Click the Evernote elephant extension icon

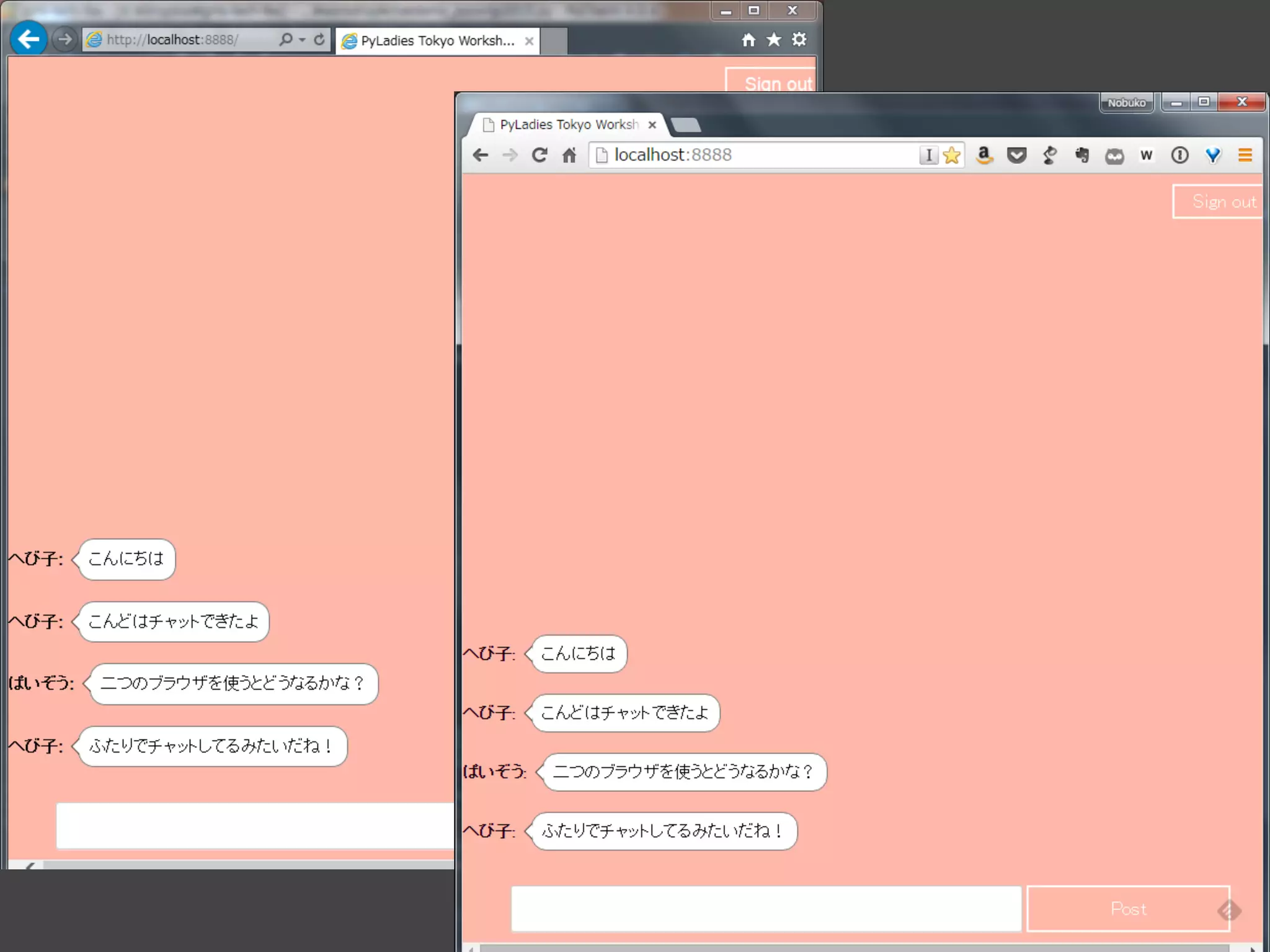[x=1082, y=155]
